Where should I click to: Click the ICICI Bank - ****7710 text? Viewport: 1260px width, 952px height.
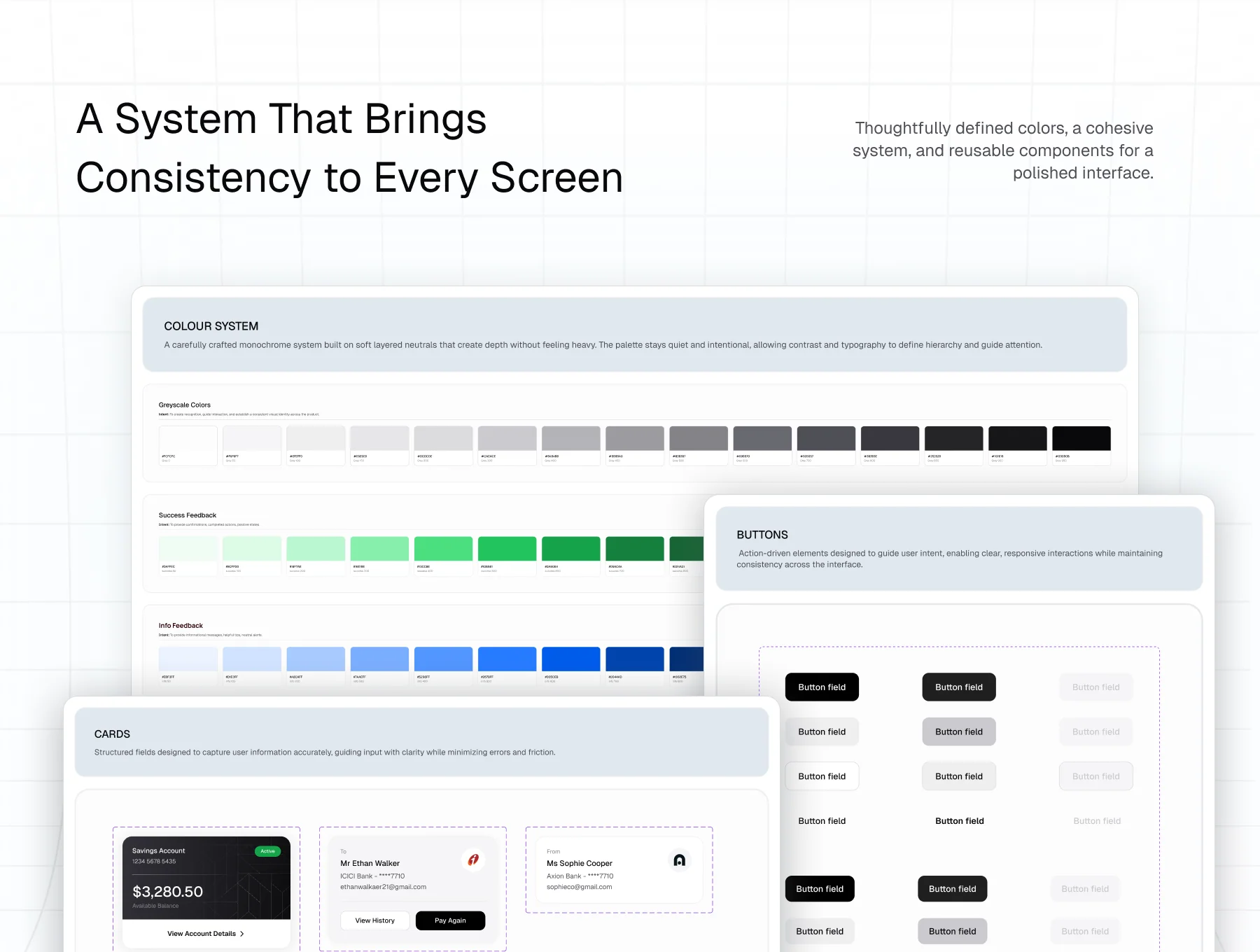pos(372,876)
